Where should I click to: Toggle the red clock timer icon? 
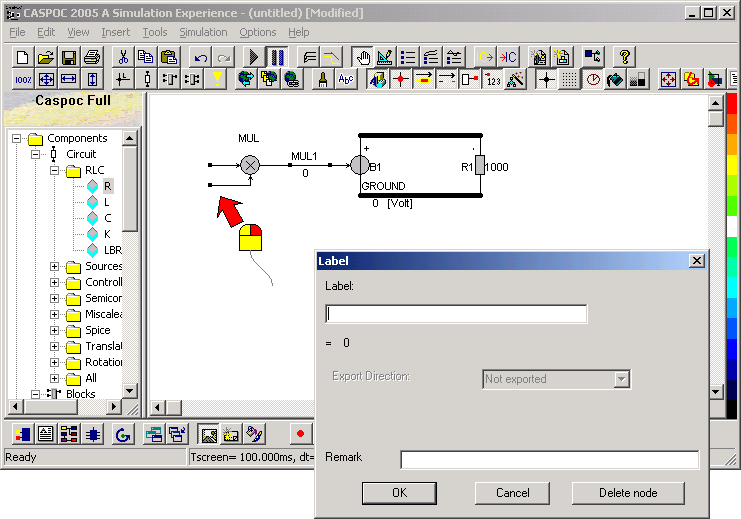593,79
